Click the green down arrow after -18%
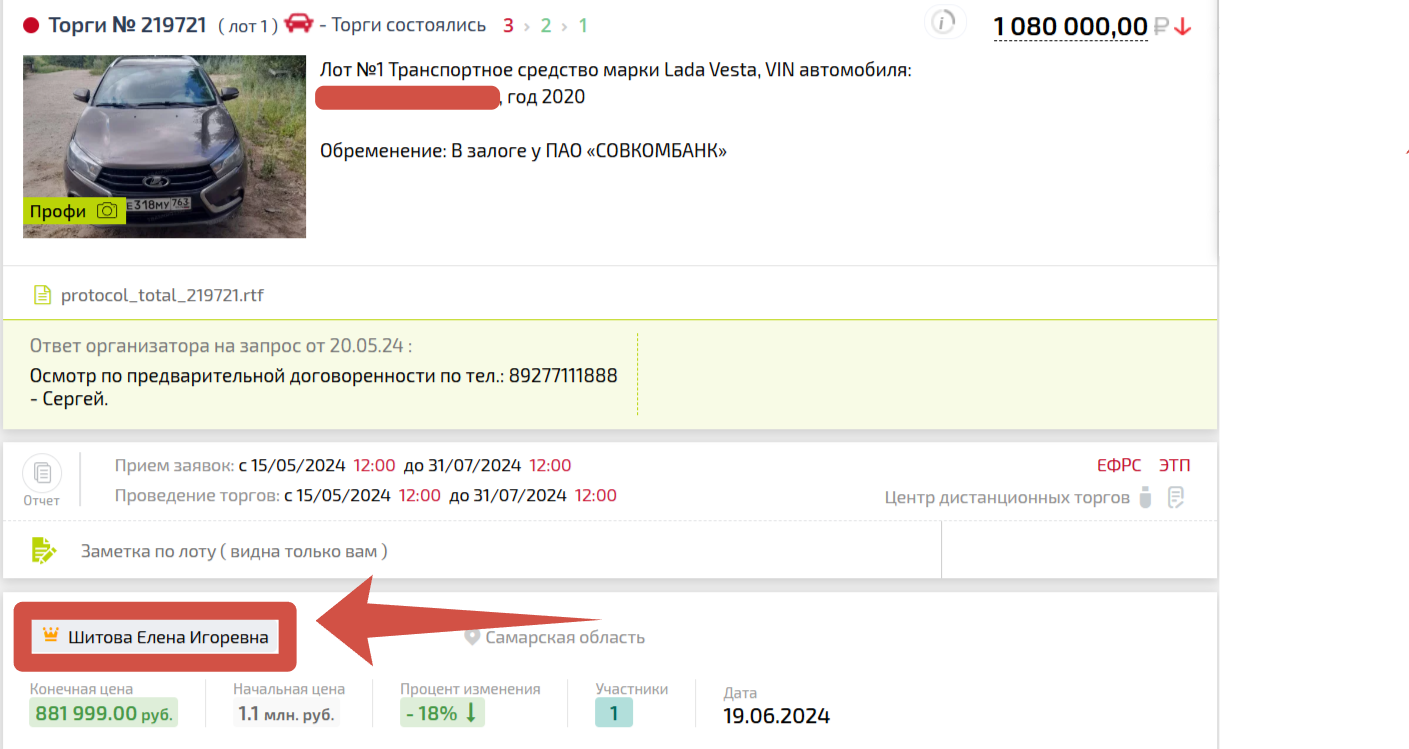 click(x=472, y=713)
